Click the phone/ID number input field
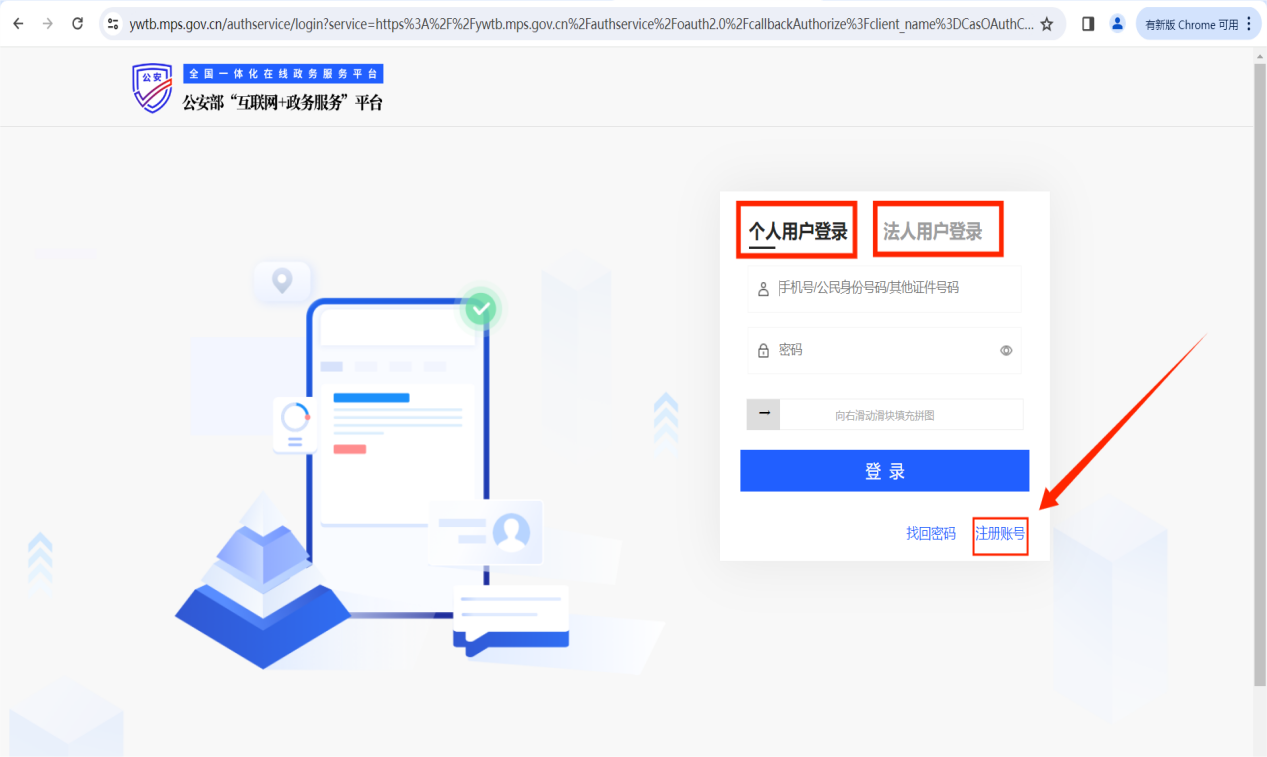 (884, 289)
